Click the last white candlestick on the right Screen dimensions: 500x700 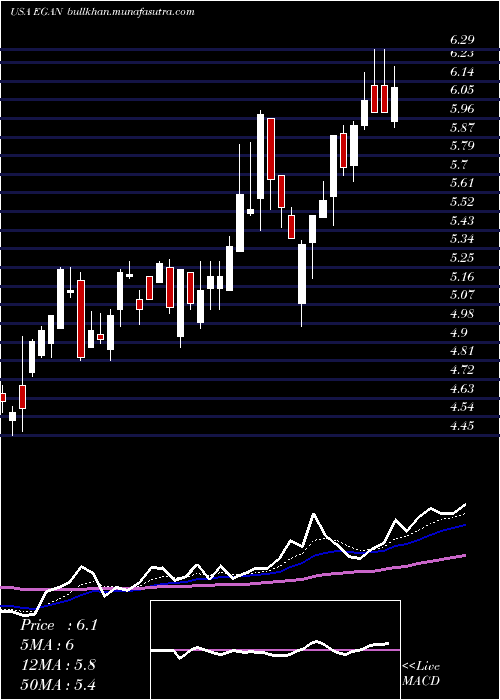point(394,104)
